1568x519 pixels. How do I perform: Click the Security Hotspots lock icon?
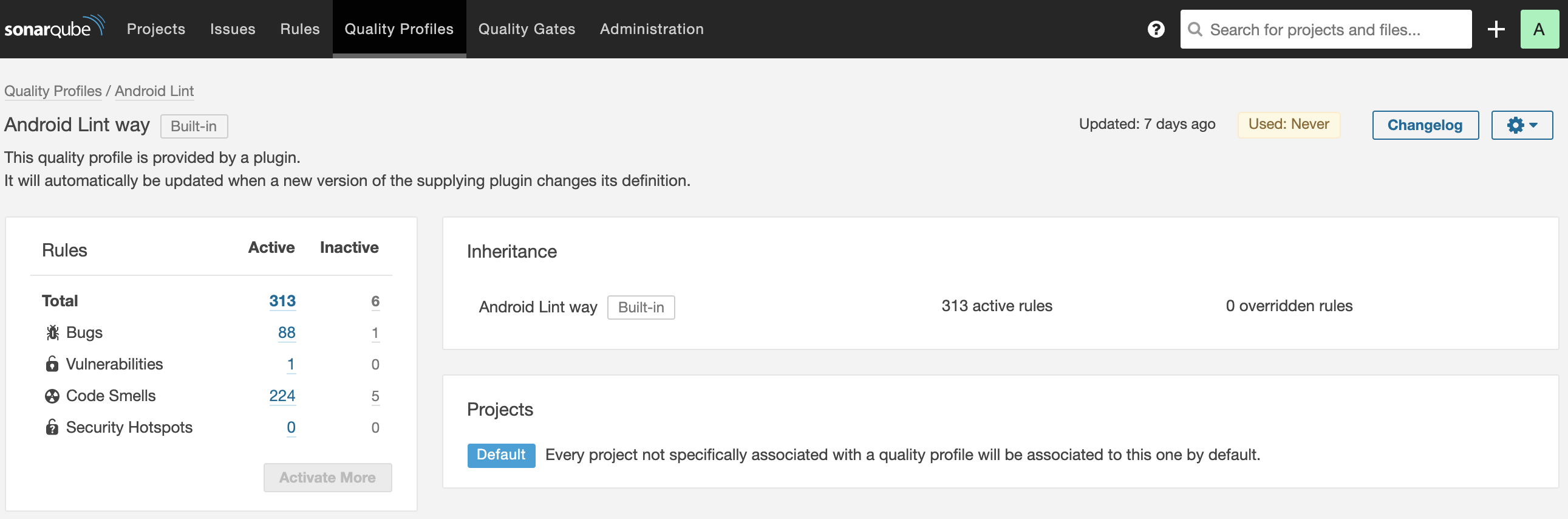(x=52, y=428)
